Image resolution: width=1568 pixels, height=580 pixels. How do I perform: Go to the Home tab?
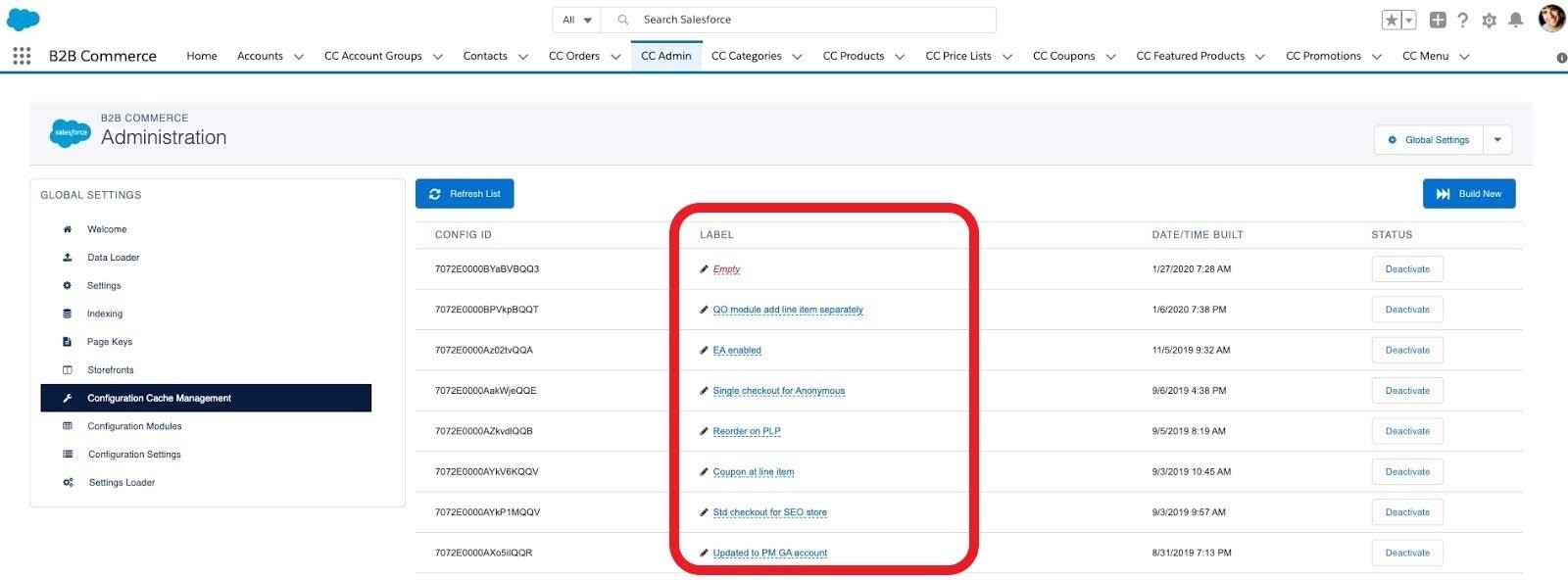click(202, 56)
